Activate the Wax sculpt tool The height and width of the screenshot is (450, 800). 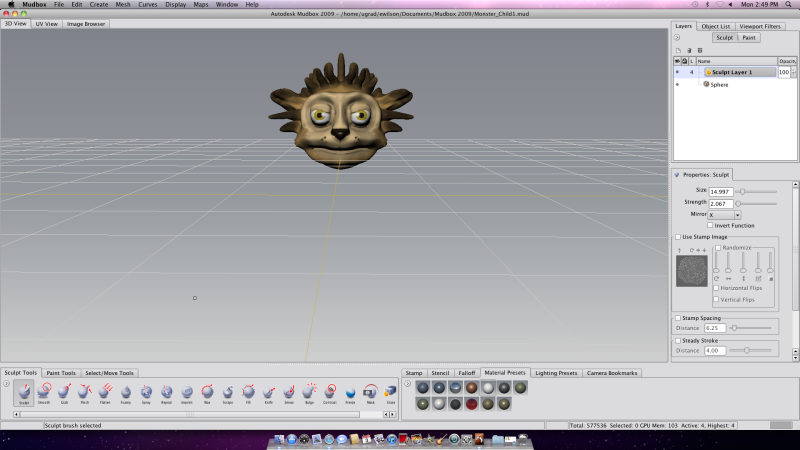click(207, 392)
